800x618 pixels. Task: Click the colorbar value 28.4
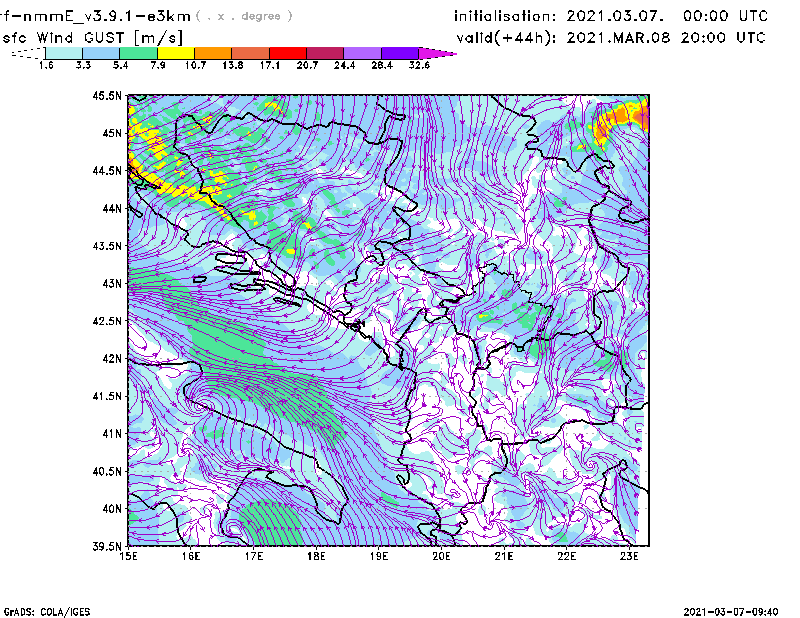coord(382,65)
